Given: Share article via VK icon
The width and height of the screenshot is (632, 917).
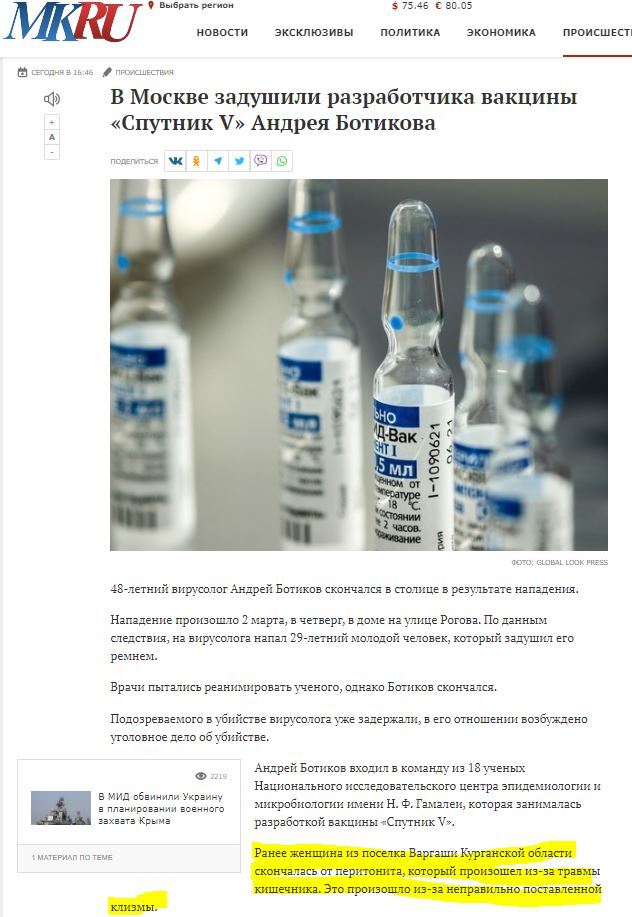Looking at the screenshot, I should click(x=175, y=161).
